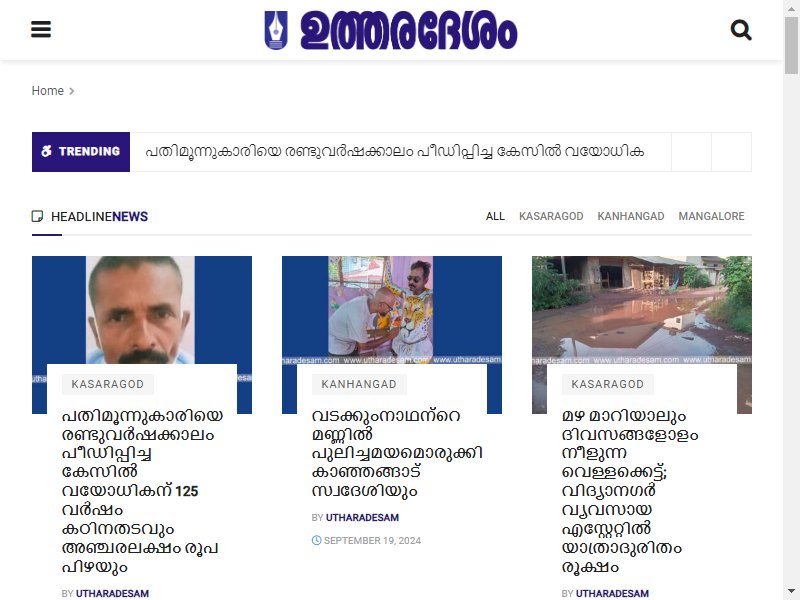Switch to the KANHANGAD filter tab
The height and width of the screenshot is (600, 800).
tap(631, 216)
